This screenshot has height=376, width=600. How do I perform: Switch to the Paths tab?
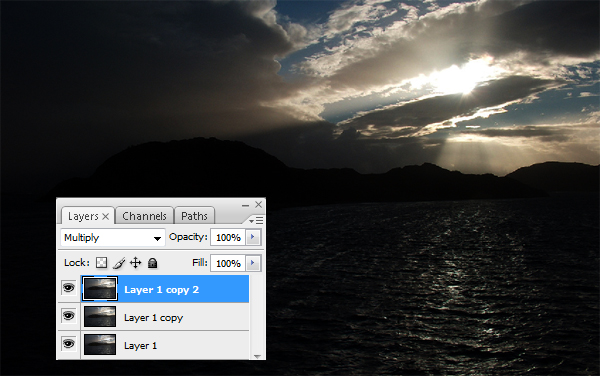pos(194,216)
